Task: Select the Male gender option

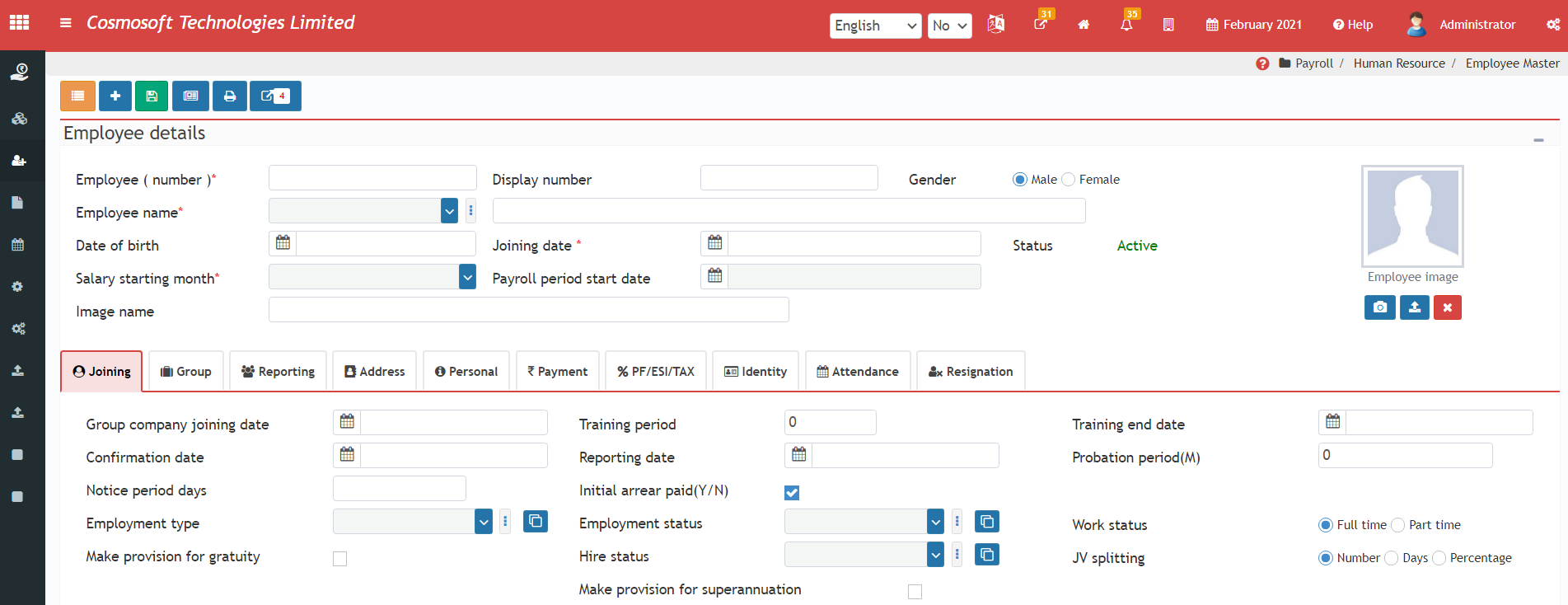Action: pyautogui.click(x=1020, y=180)
